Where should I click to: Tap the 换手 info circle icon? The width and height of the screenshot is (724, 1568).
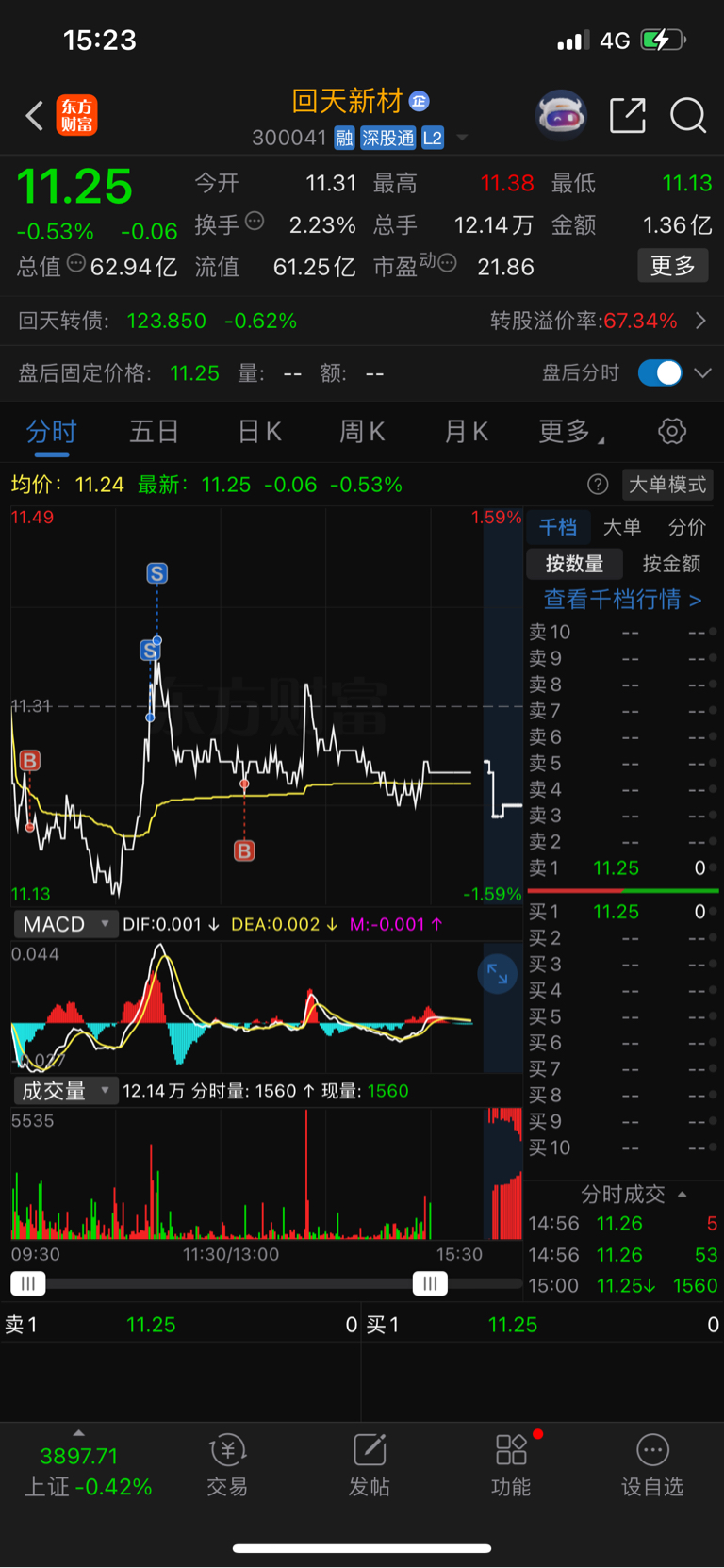(x=255, y=222)
